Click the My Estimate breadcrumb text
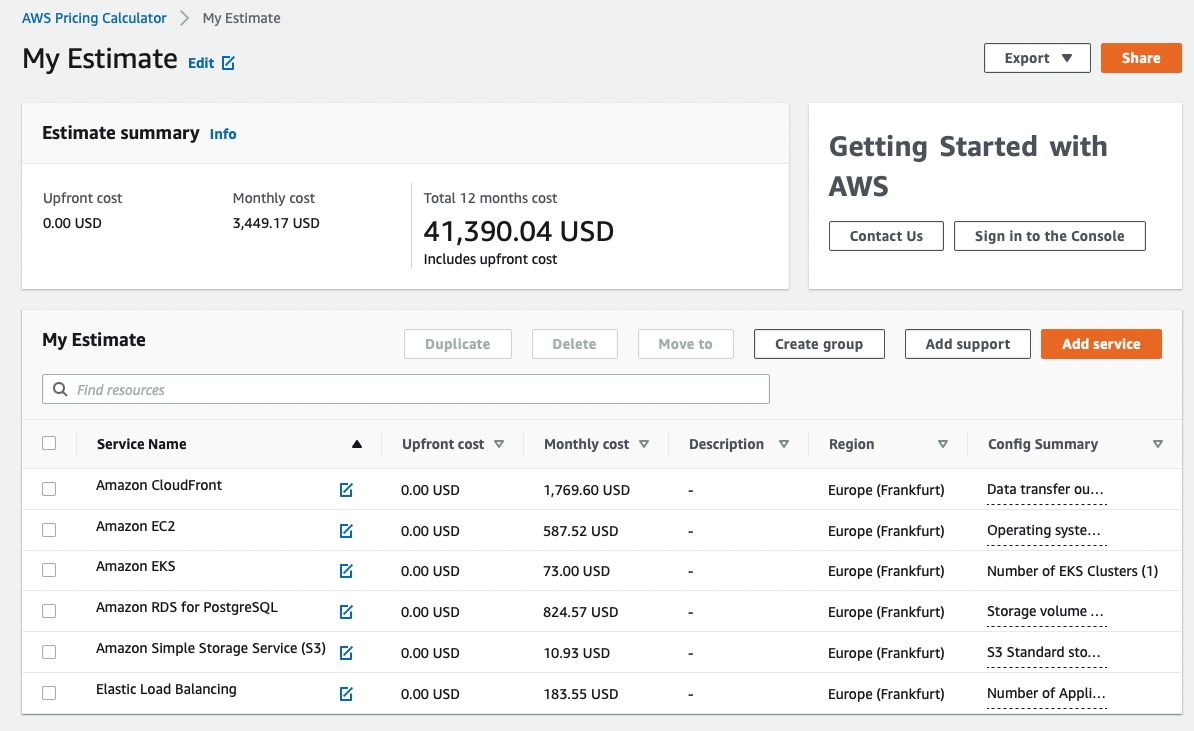This screenshot has height=731, width=1194. click(241, 18)
